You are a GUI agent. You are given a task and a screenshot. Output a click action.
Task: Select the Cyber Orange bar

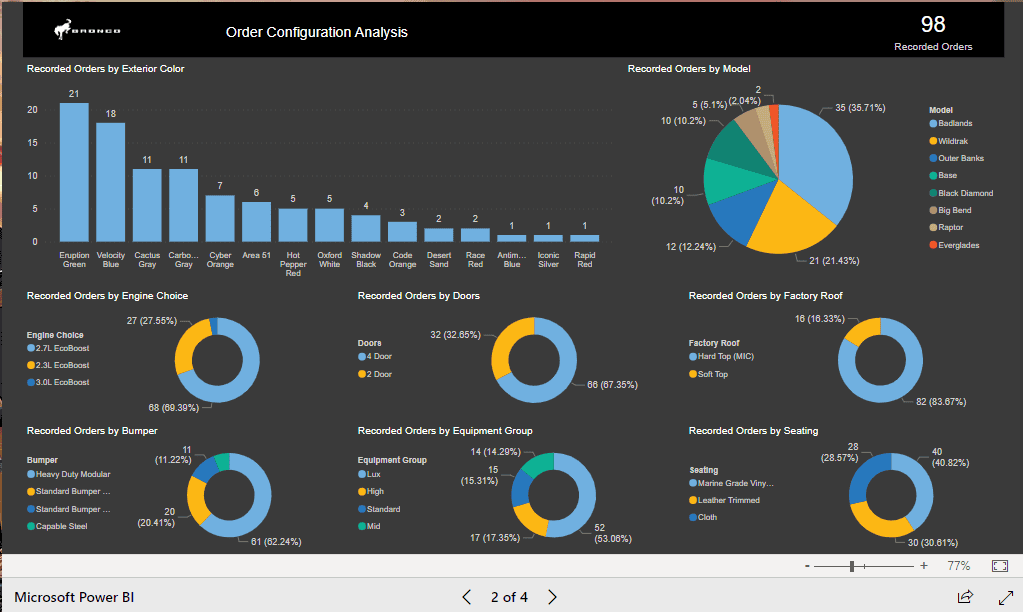pos(220,219)
